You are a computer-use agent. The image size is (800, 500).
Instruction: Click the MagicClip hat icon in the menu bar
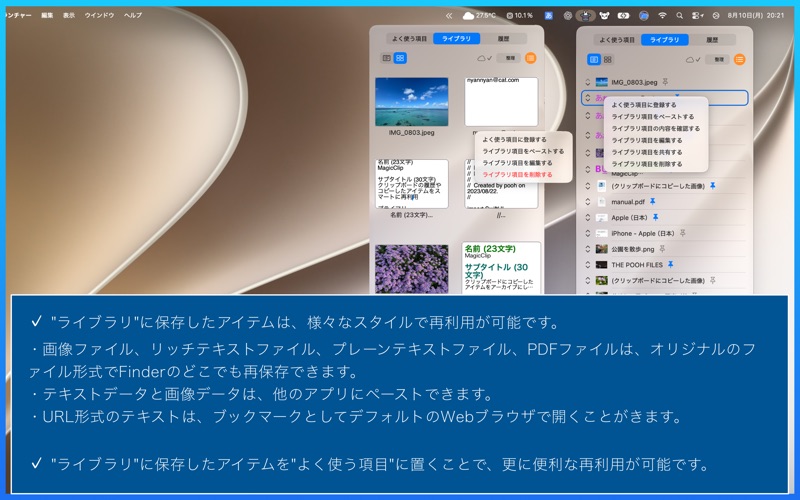585,16
